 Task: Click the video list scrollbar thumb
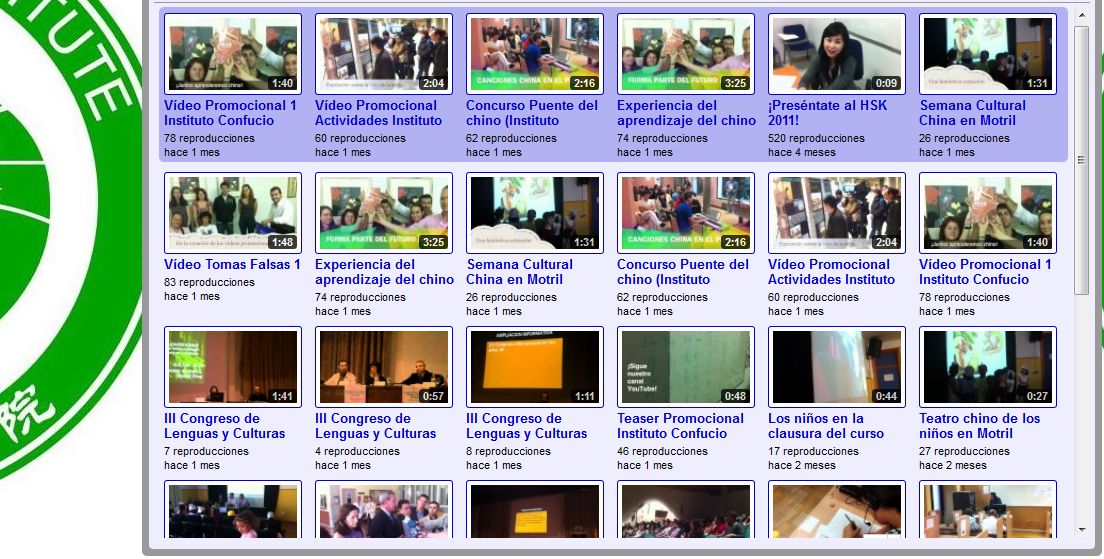1081,161
